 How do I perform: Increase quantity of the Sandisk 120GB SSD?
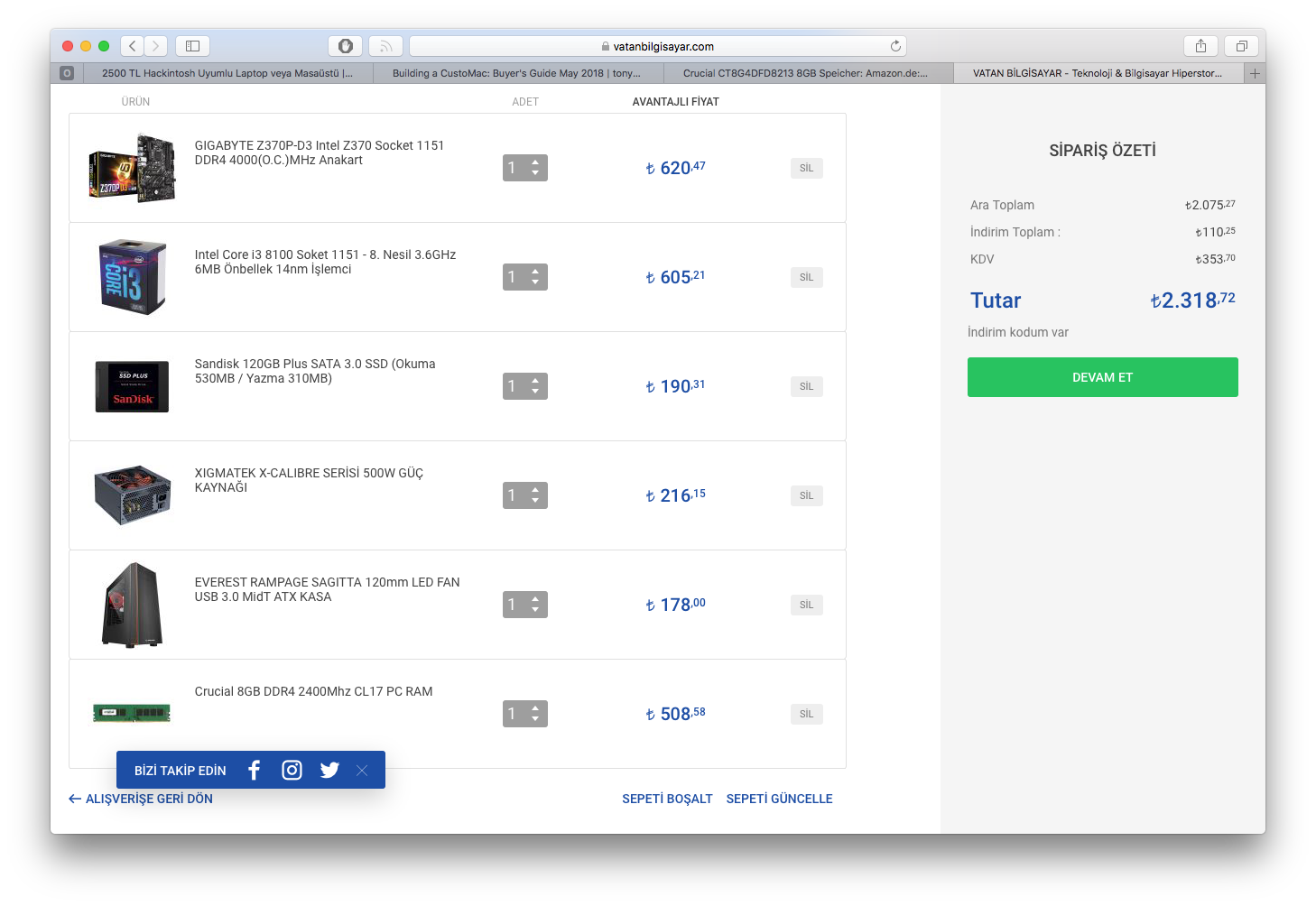coord(537,381)
